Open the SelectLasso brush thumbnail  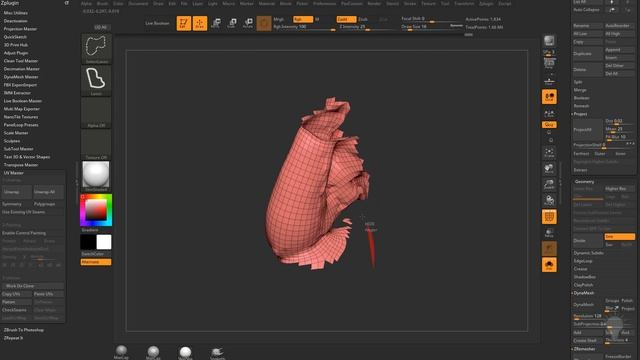(x=96, y=49)
